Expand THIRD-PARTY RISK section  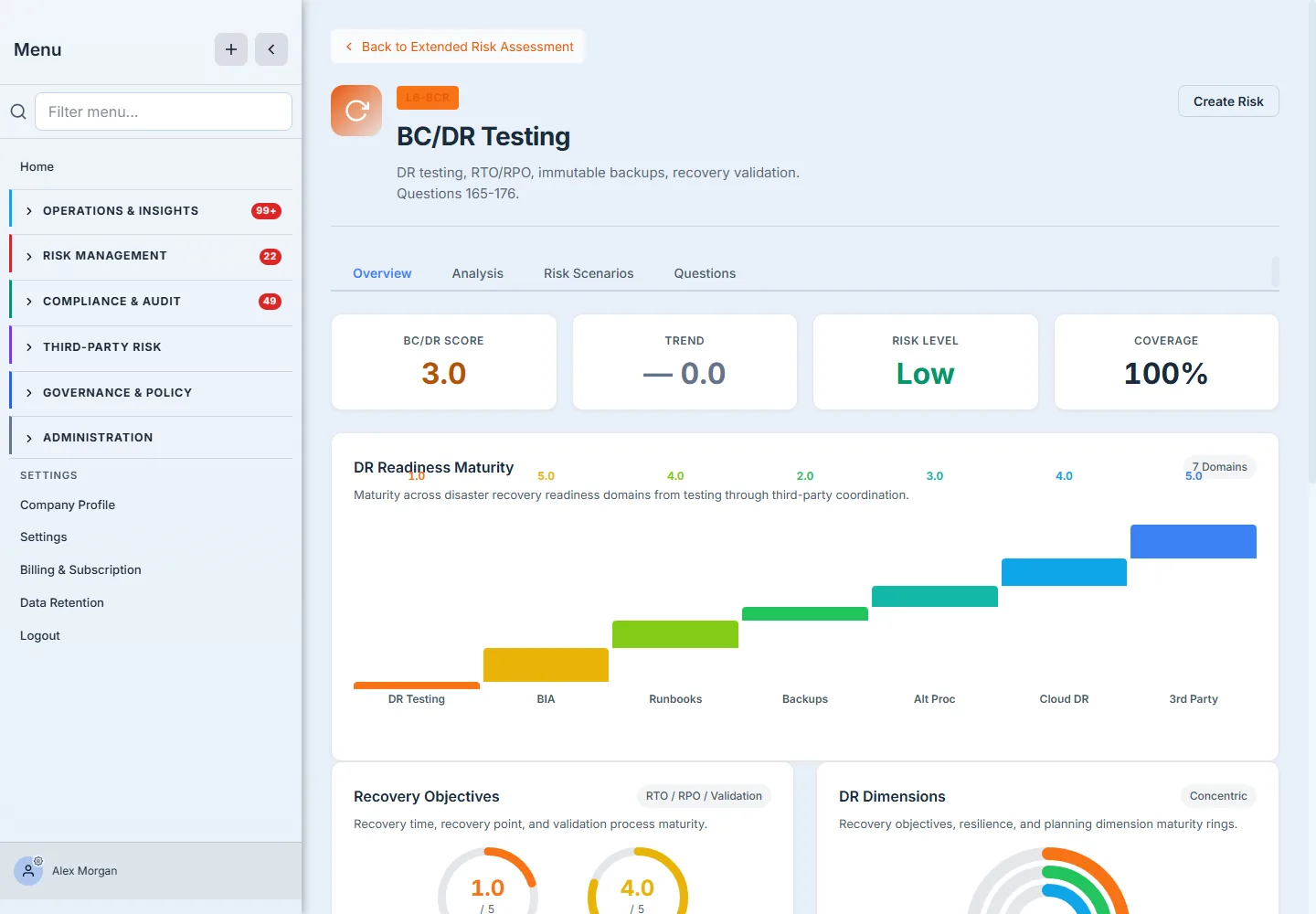coord(151,347)
